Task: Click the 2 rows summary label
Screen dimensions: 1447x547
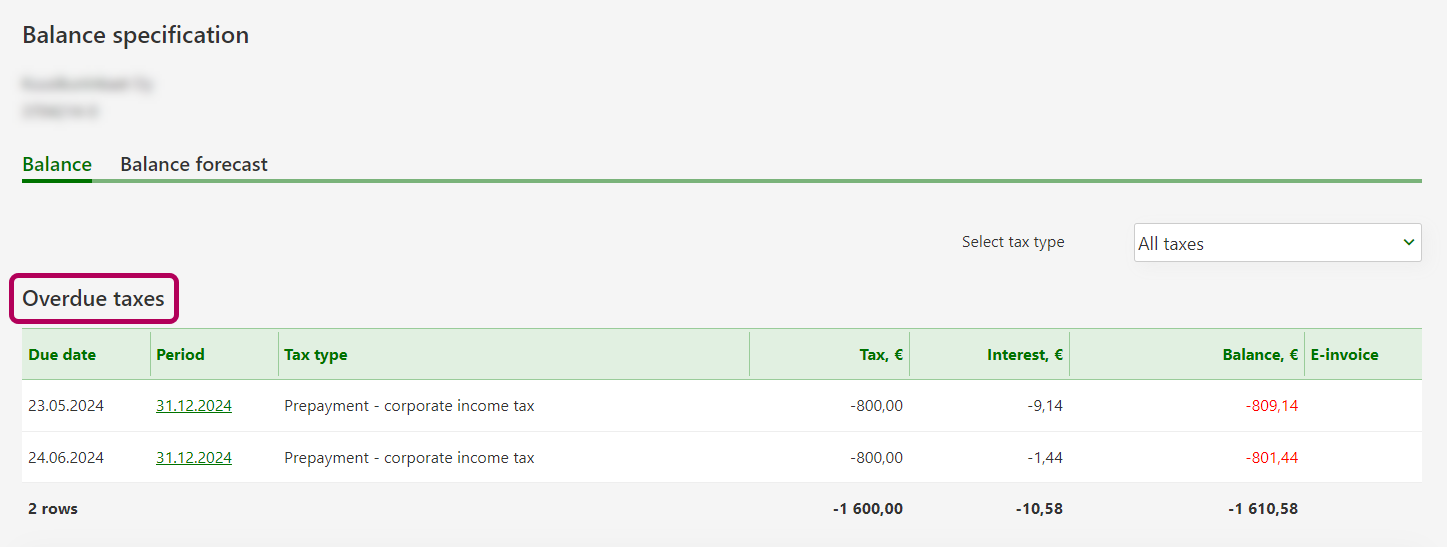Action: pos(53,509)
